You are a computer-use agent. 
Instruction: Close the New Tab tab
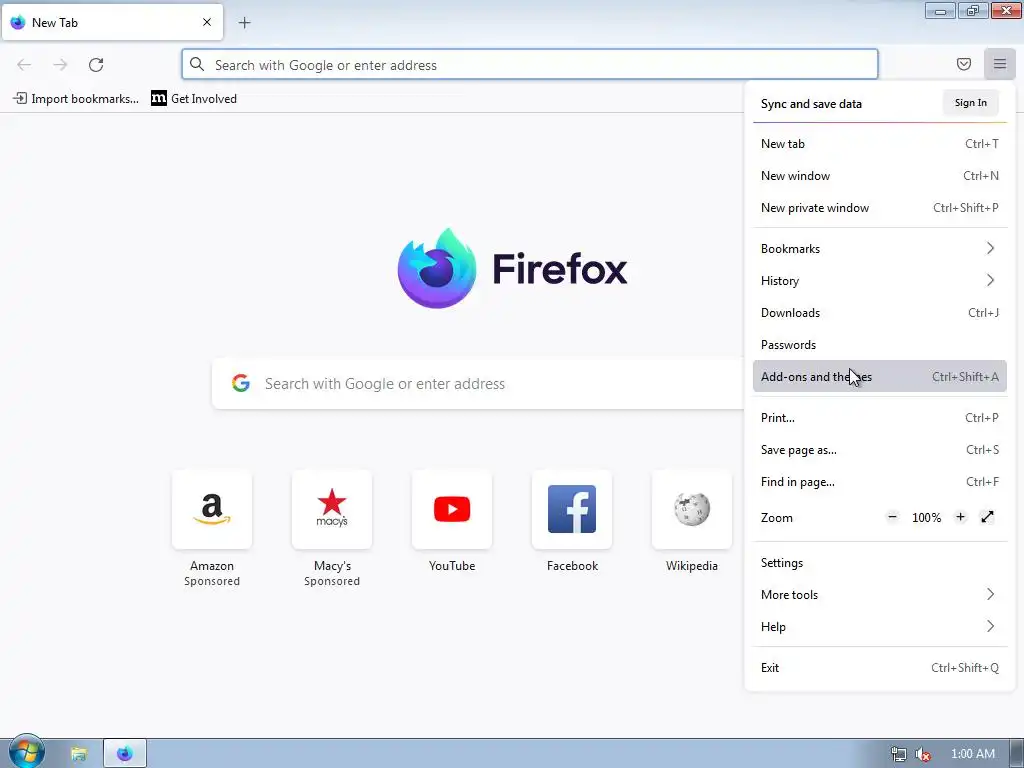pyautogui.click(x=207, y=22)
